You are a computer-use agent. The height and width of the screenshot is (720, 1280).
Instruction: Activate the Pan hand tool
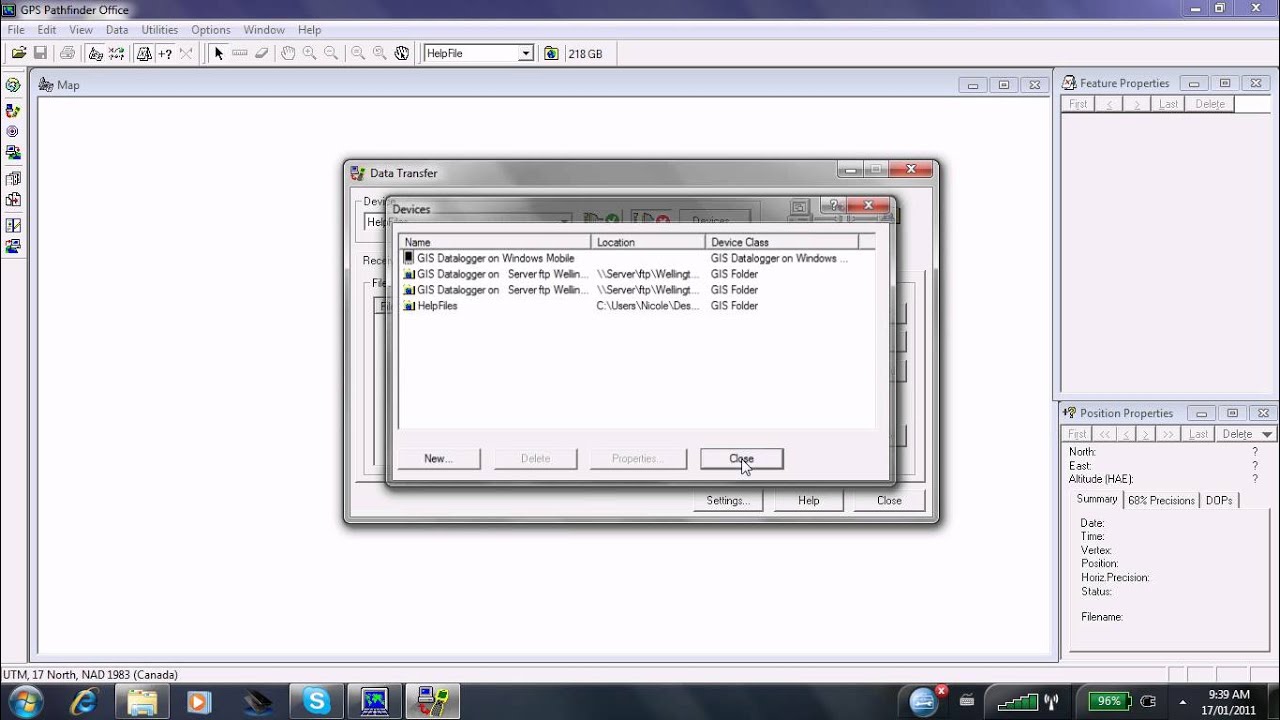tap(287, 53)
